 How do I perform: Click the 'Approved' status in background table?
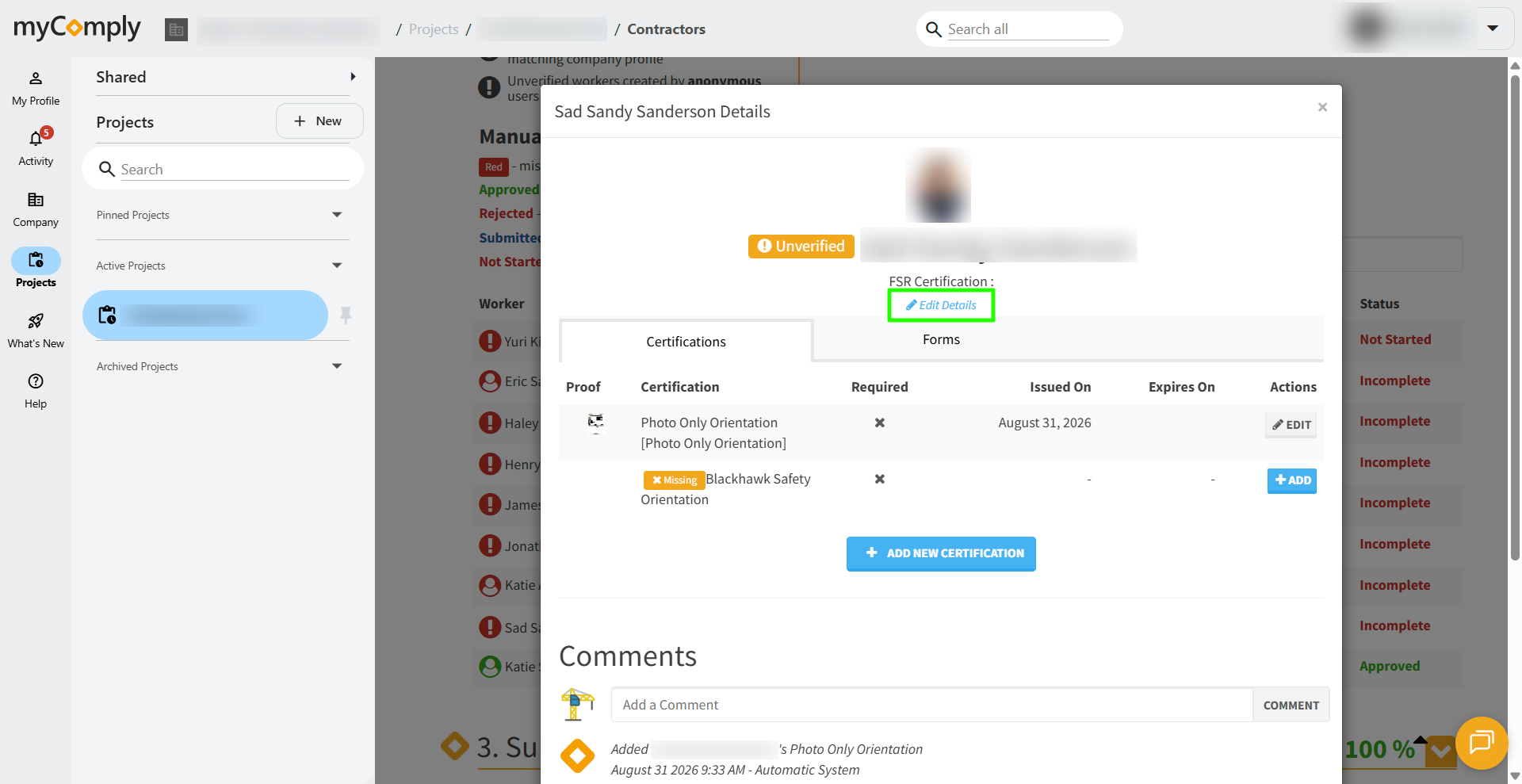pyautogui.click(x=1390, y=666)
